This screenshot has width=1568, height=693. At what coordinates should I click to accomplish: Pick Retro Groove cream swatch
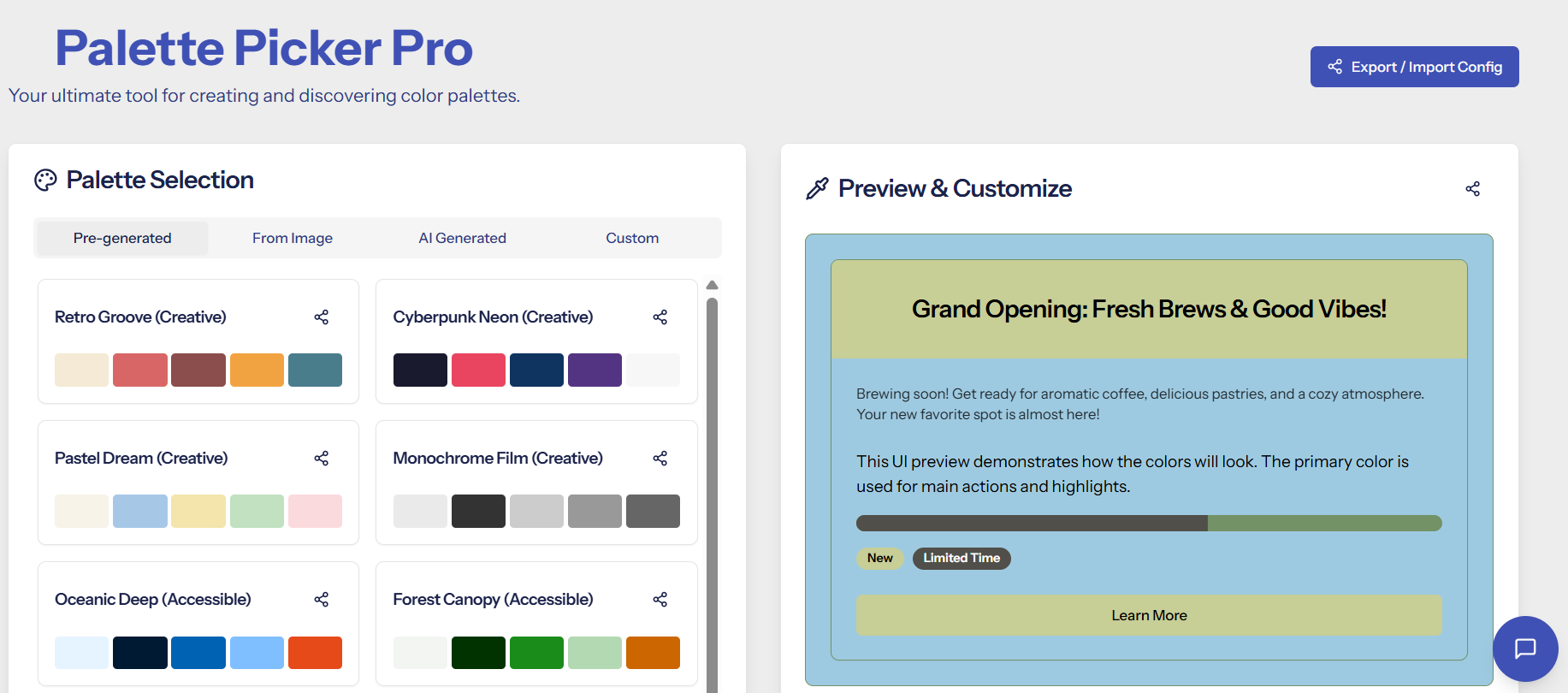tap(82, 370)
